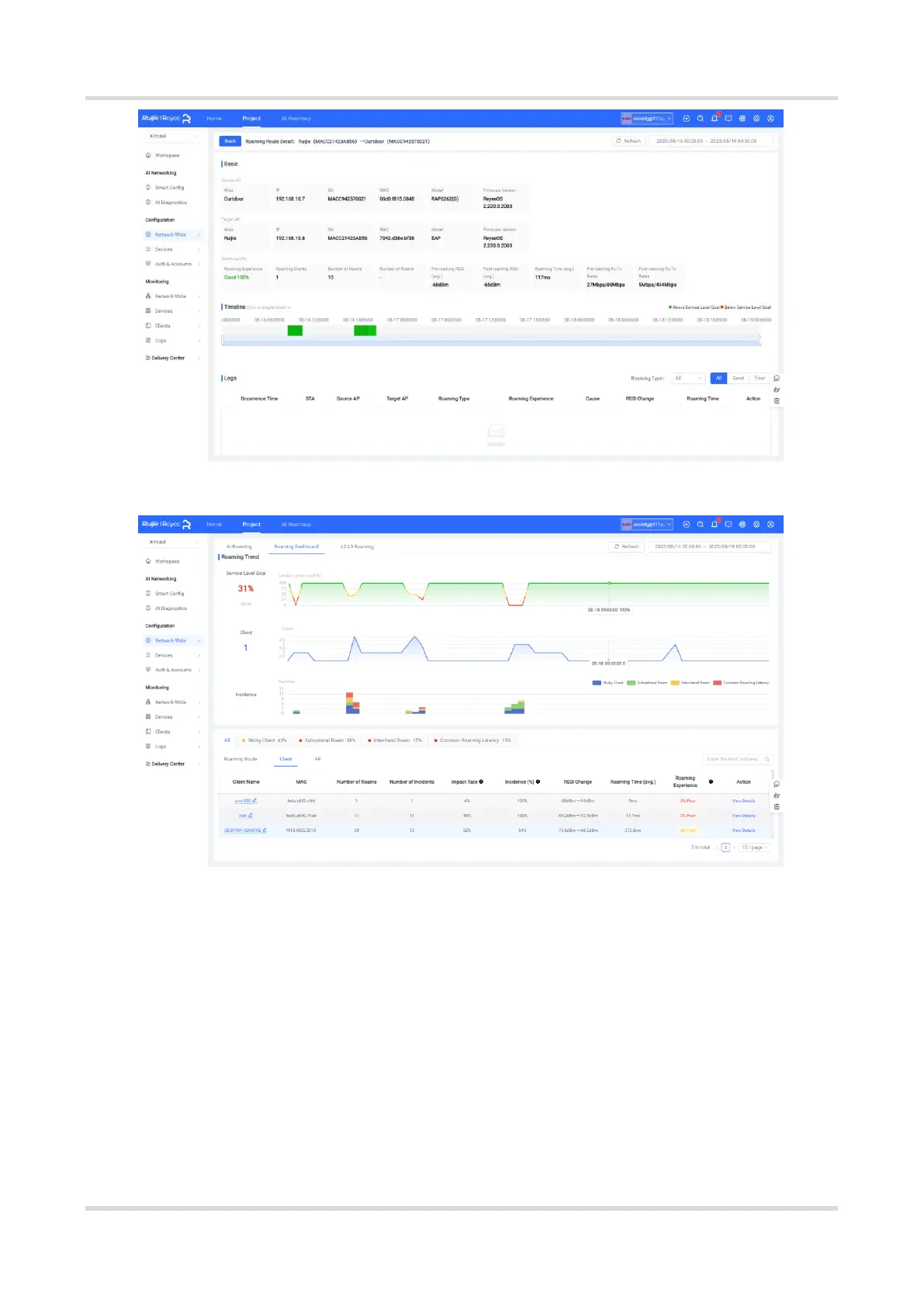This screenshot has width=924, height=1307.
Task: Open search icon in Roaming Route Detail header
Action: [700, 119]
